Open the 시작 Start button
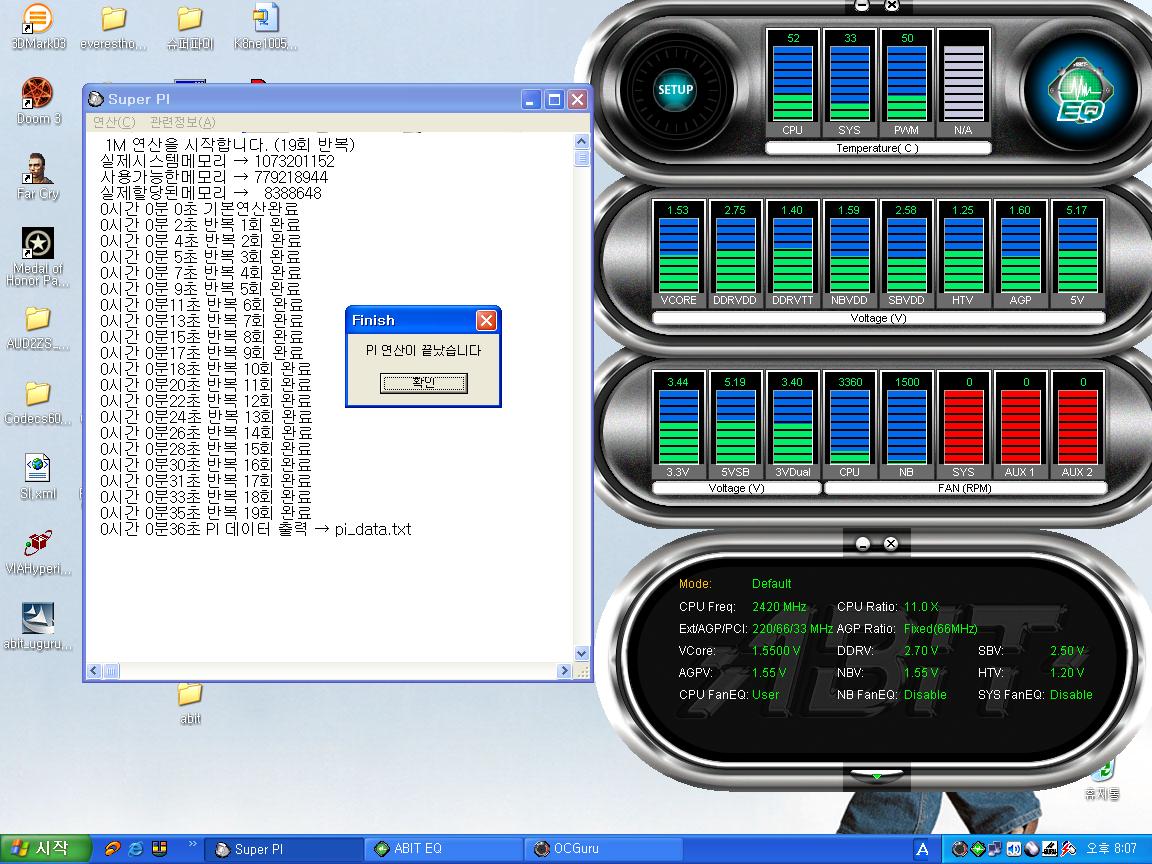The image size is (1152, 864). coord(46,849)
